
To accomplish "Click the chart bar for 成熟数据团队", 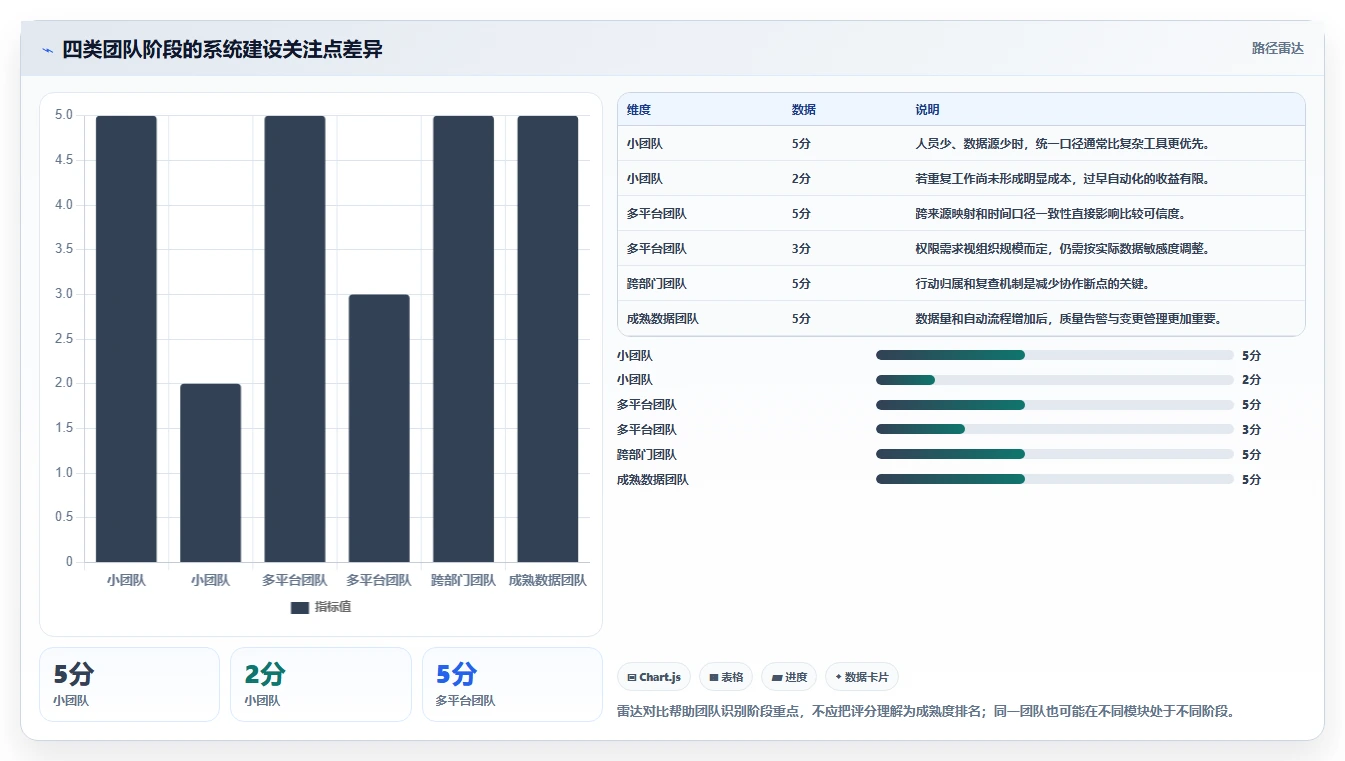I will click(547, 339).
